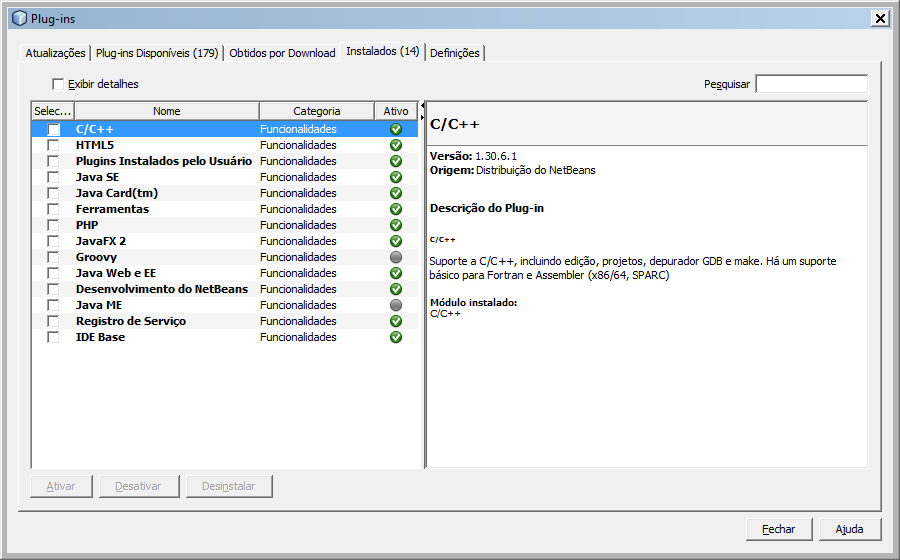Select the IDE Base plugin name
This screenshot has height=560, width=900.
coord(100,337)
